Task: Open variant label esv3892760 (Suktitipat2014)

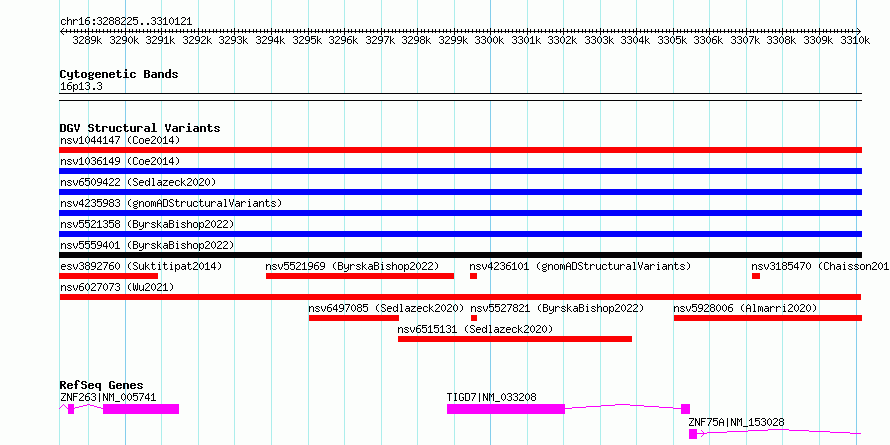Action: point(141,266)
